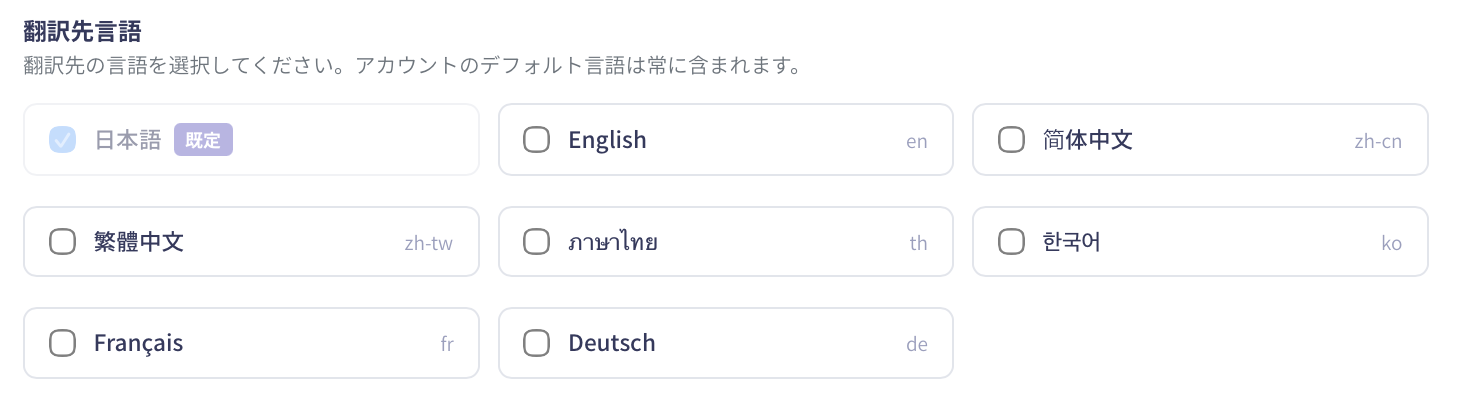Toggle the ภาษาไทย checkbox
This screenshot has height=414, width=1472.
tap(537, 241)
